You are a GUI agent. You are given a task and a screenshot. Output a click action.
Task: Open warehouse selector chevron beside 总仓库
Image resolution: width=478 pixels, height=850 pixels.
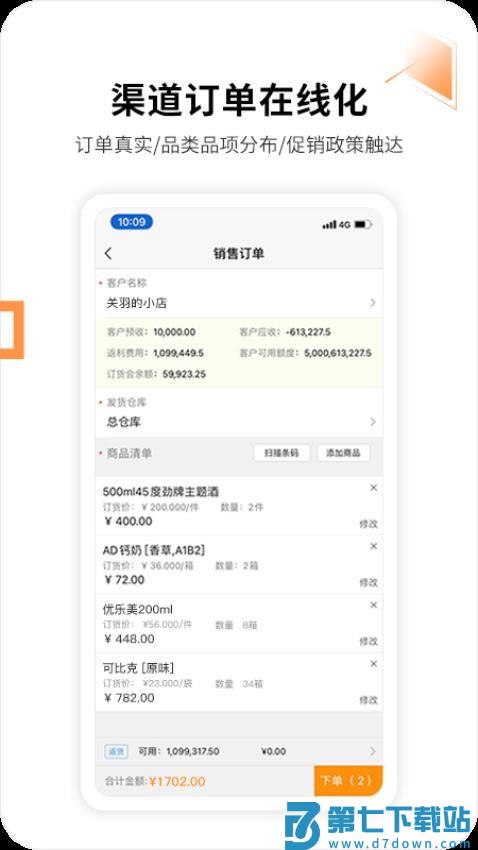(372, 422)
